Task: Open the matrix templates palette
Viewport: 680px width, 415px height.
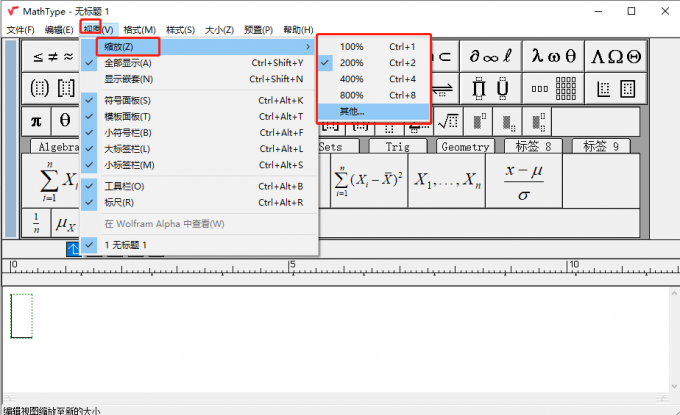Action: (x=553, y=88)
